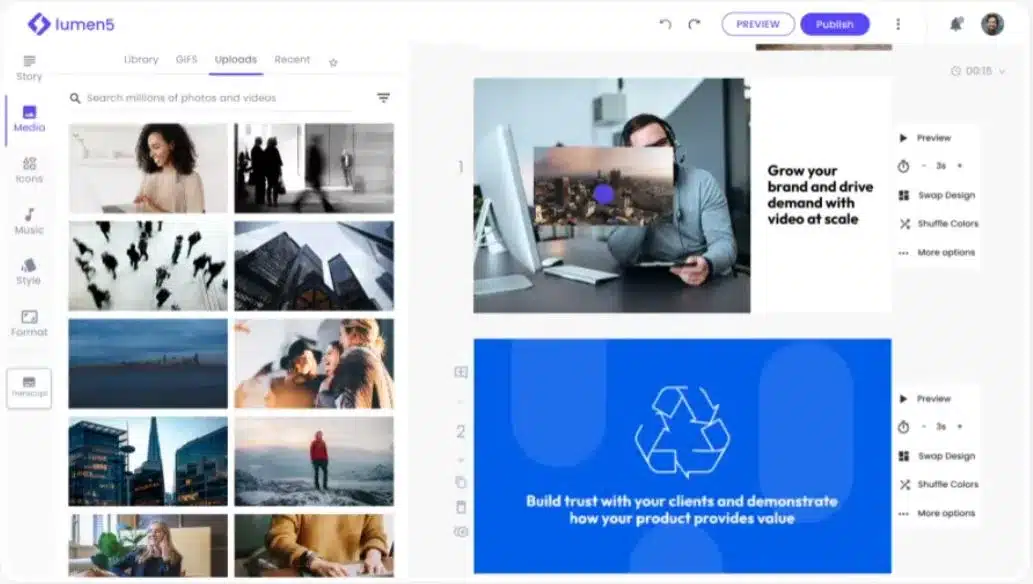Select the skyscrapers from below photo
Screen dimensions: 1033x584
(x=314, y=266)
